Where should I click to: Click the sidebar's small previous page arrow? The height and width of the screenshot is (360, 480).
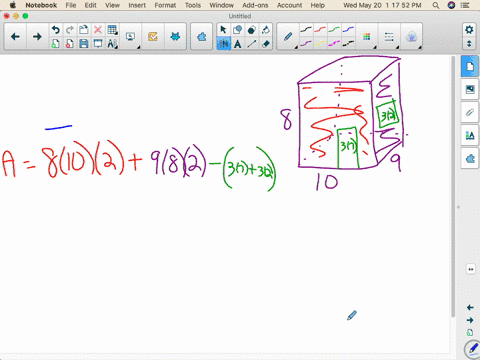tap(470, 307)
